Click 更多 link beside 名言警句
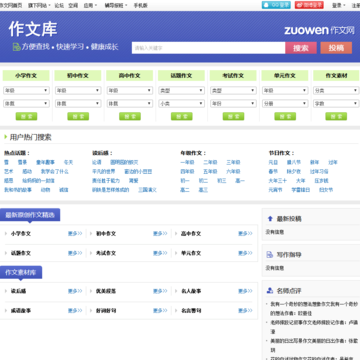The height and width of the screenshot is (360, 360). click(x=245, y=311)
